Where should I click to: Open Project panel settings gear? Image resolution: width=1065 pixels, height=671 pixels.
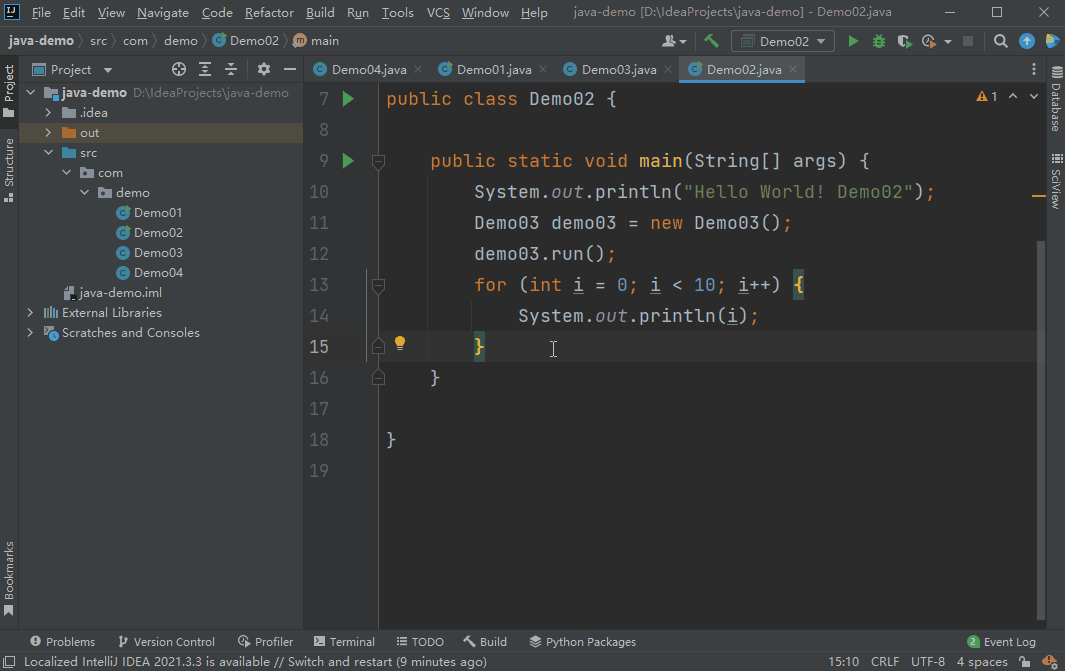(x=264, y=69)
